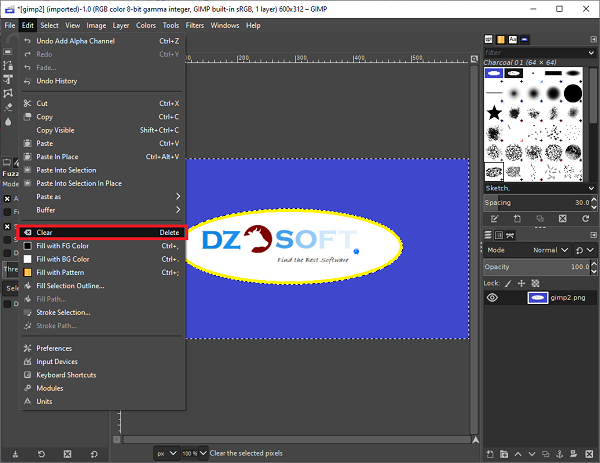Screen dimensions: 600x463
Task: Select large solid black circle brush
Action: (573, 93)
